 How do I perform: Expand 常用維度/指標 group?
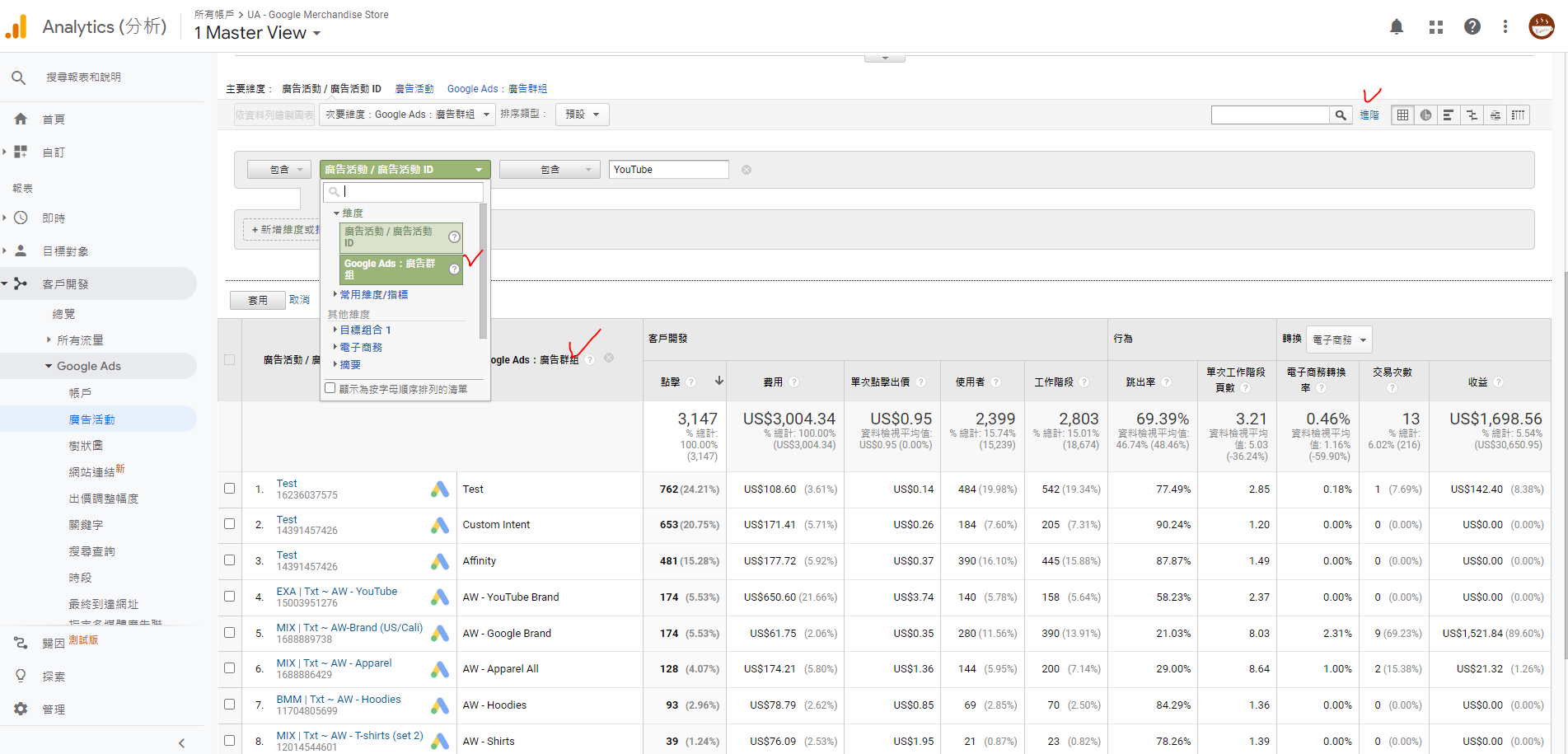[x=373, y=294]
